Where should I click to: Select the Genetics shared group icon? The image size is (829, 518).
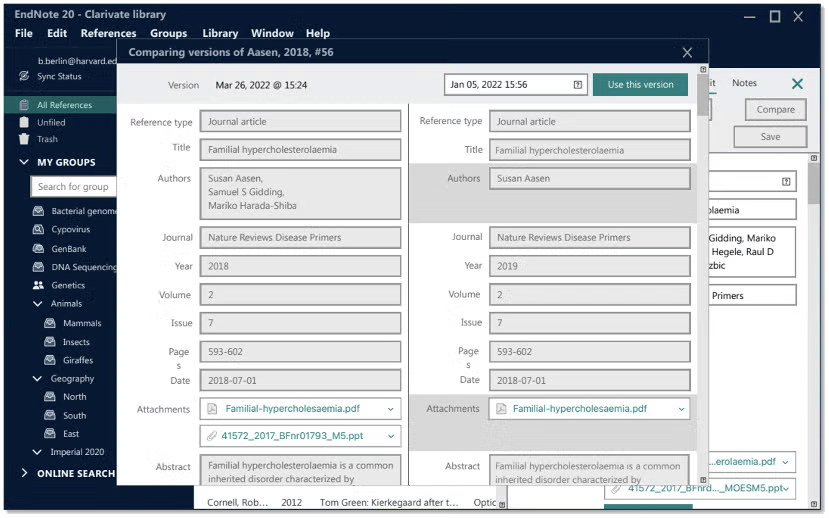point(38,285)
